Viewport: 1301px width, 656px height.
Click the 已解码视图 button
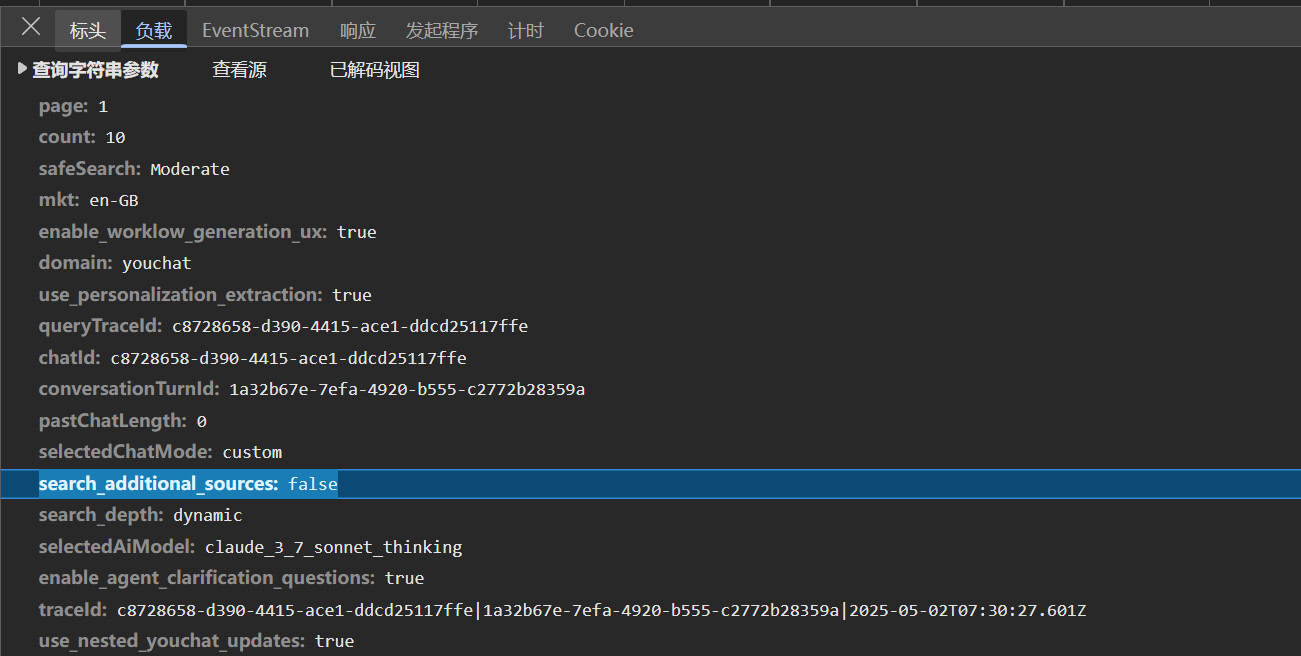click(374, 70)
